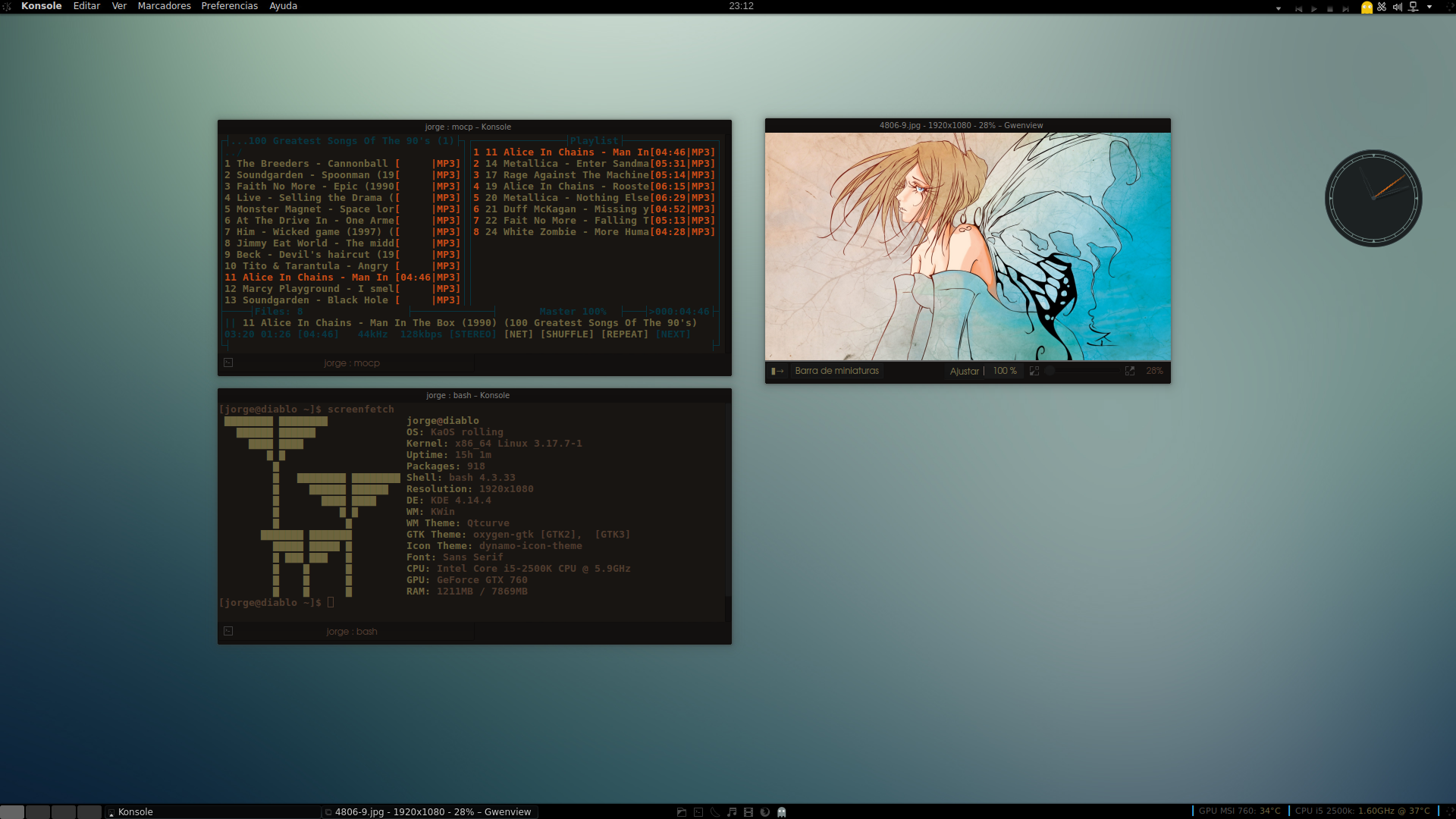Click the [STEREO] indicator in mocp
This screenshot has width=1456, height=819.
pyautogui.click(x=473, y=334)
